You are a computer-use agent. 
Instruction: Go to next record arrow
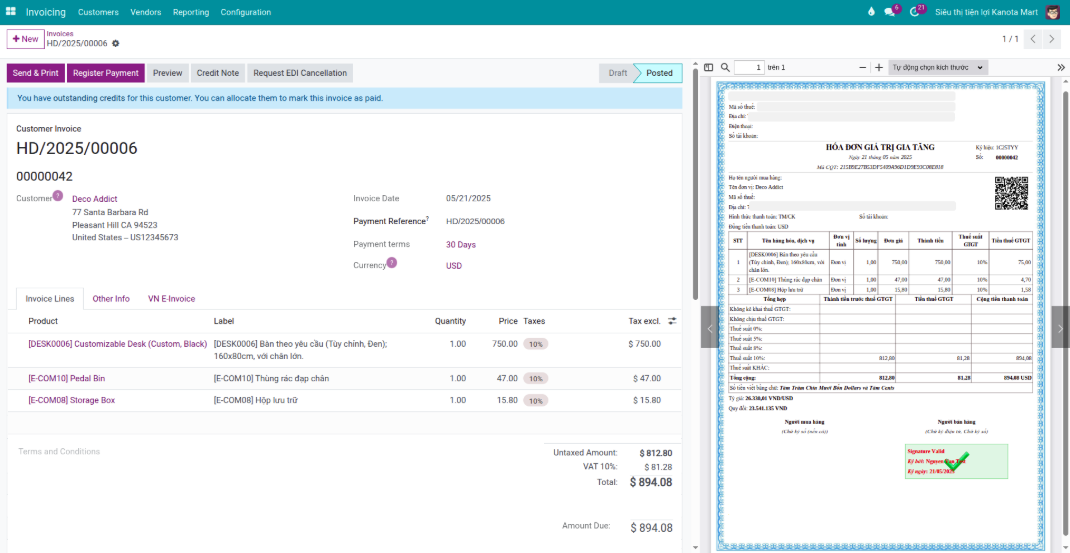(1052, 39)
